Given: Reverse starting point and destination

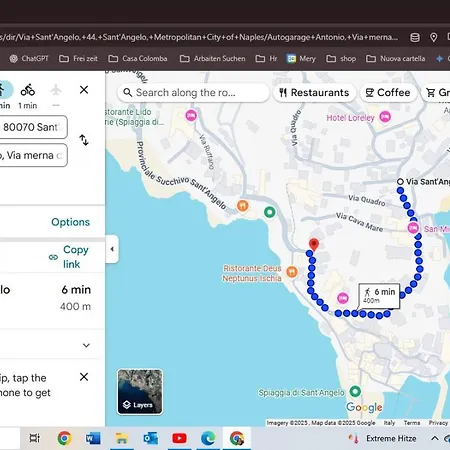Looking at the screenshot, I should click(x=84, y=140).
